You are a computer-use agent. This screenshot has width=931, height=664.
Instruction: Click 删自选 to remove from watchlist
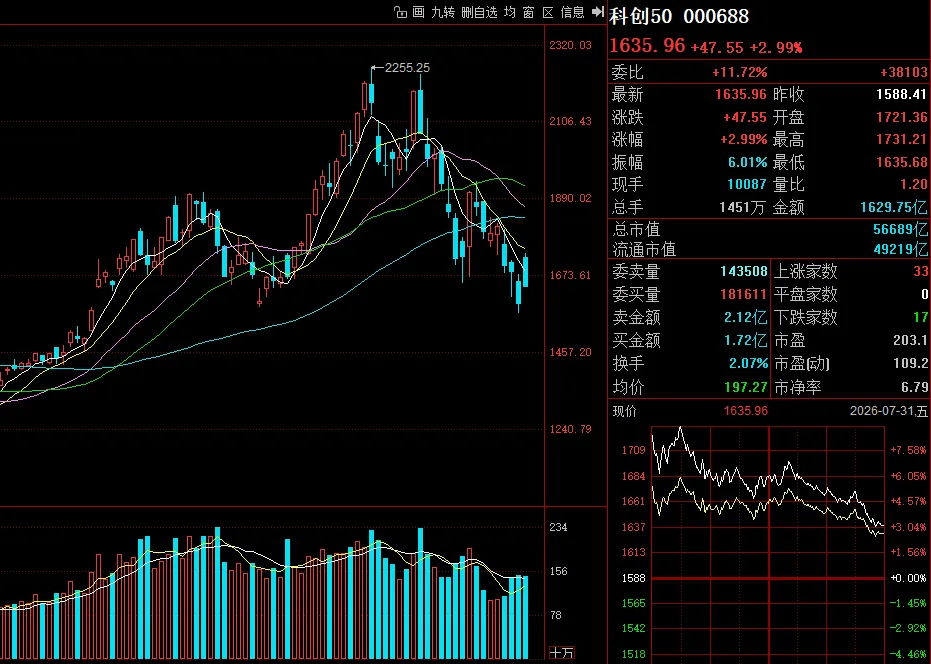[x=479, y=12]
